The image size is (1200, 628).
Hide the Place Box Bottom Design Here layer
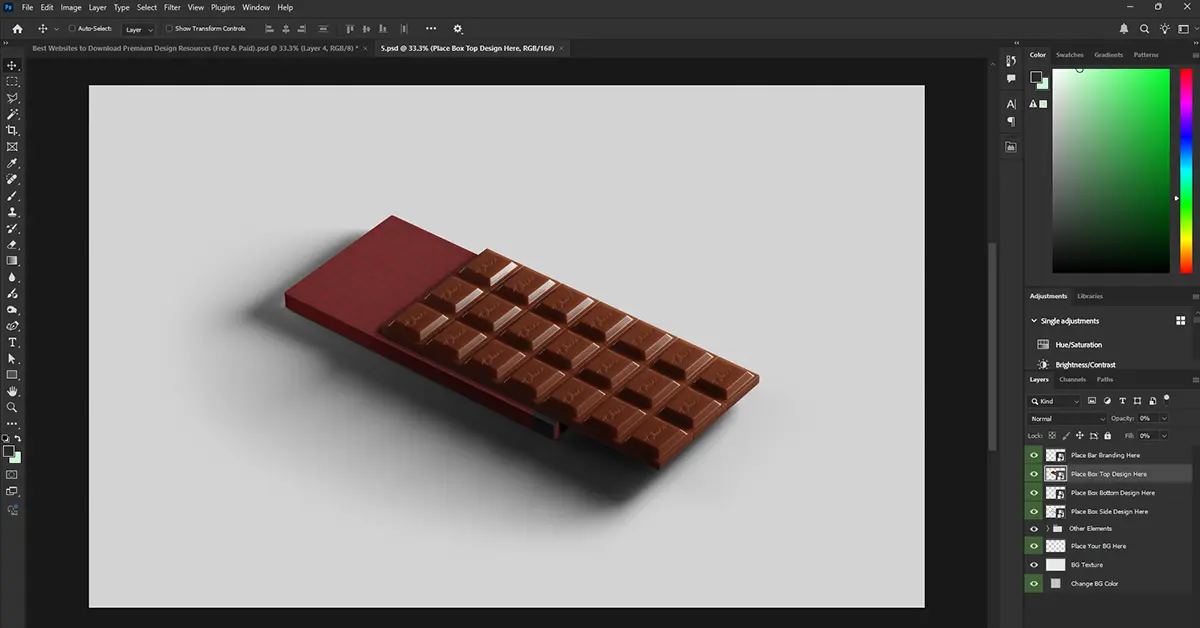[x=1034, y=492]
